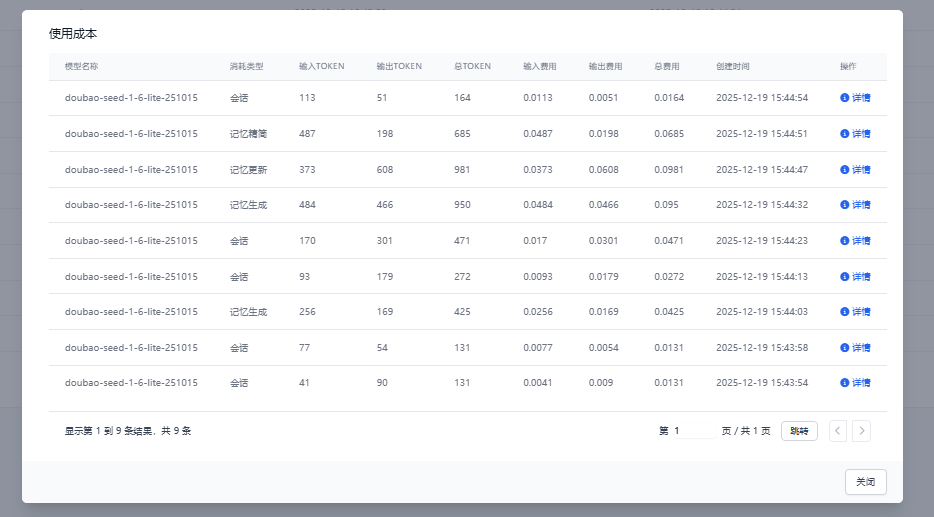Click the 总TOKEN column header
934x517 pixels.
tap(472, 66)
